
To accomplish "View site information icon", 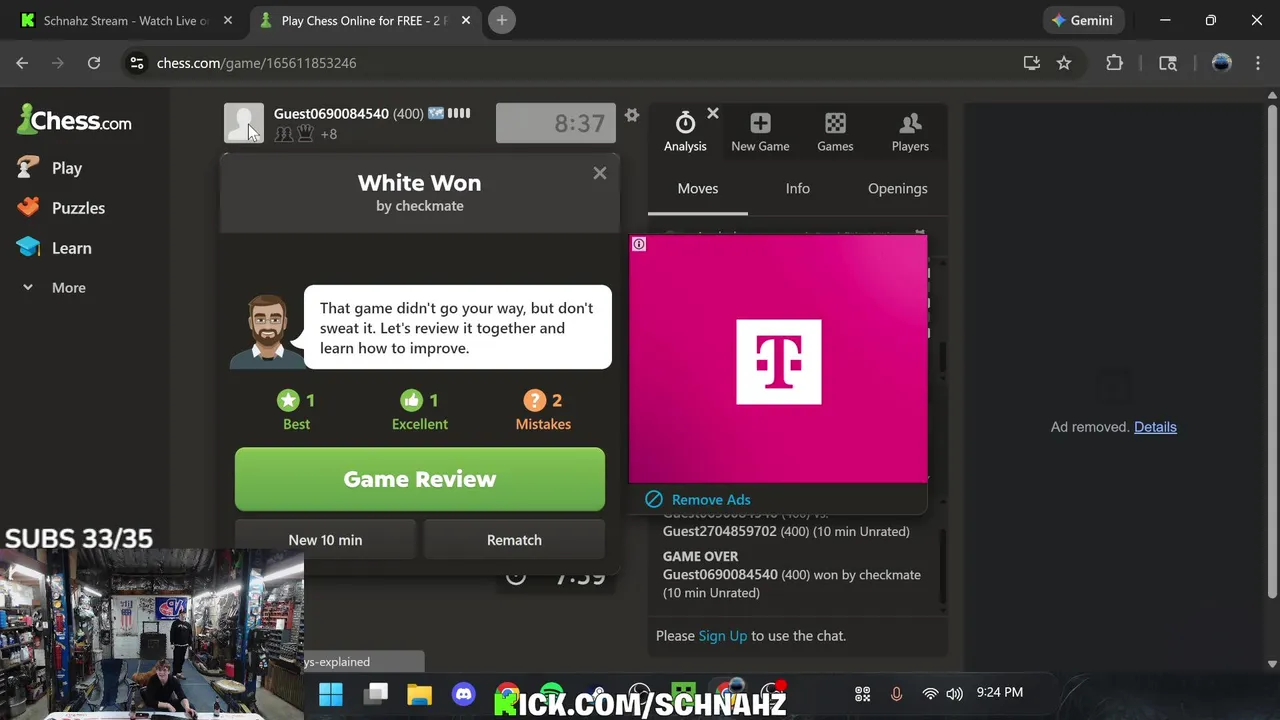I will pyautogui.click(x=137, y=63).
